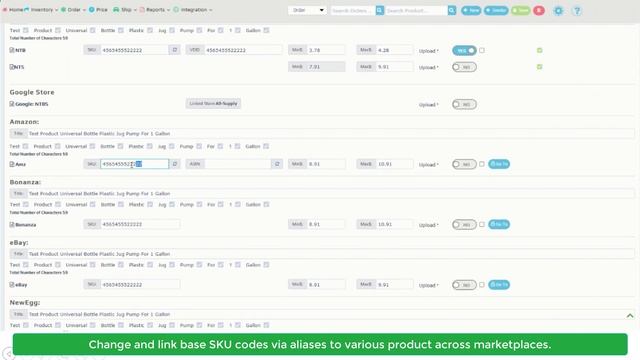Click the Amazon Title input field
The image size is (640, 360).
coord(331,133)
